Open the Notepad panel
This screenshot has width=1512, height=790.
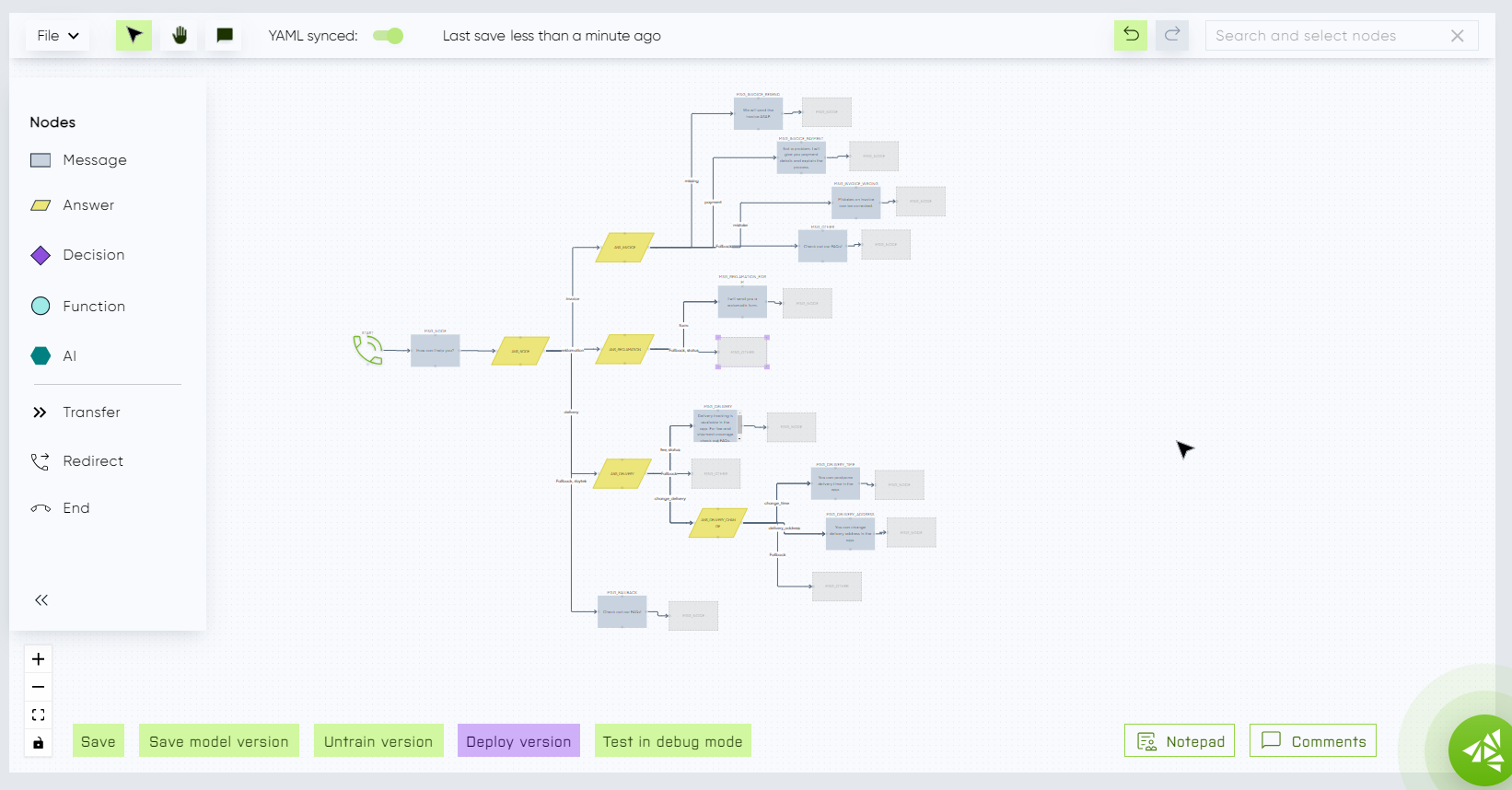1180,741
